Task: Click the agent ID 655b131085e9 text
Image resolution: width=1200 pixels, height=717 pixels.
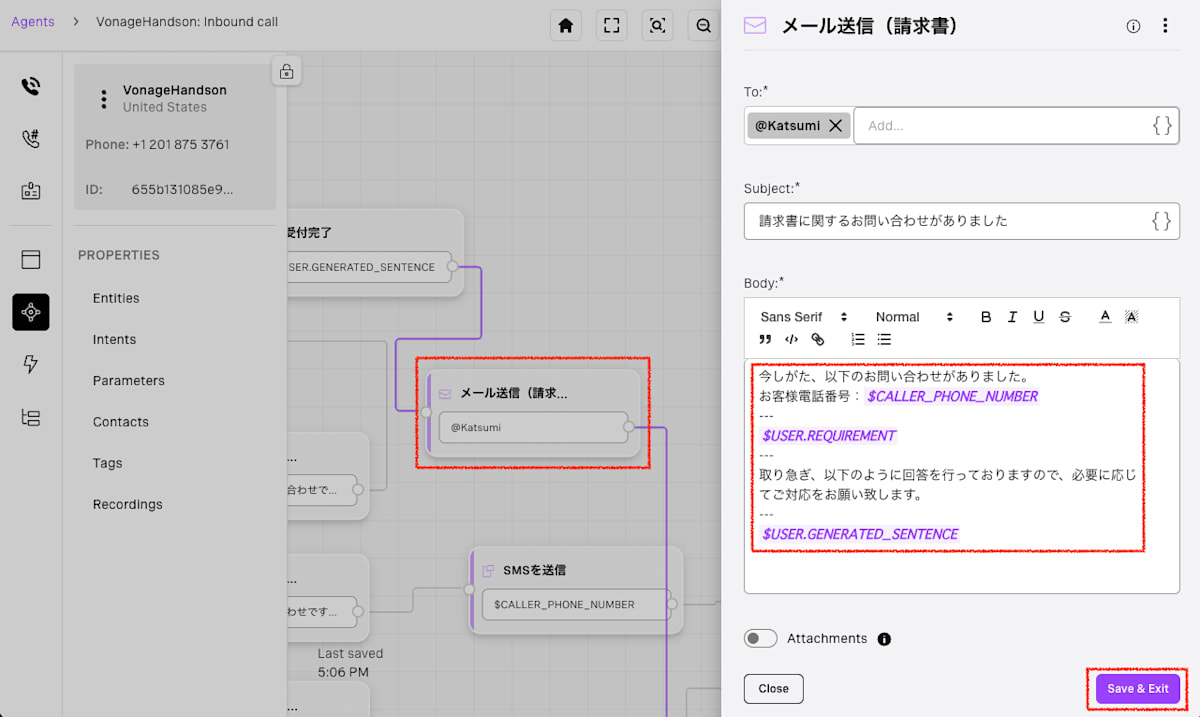Action: [x=183, y=189]
